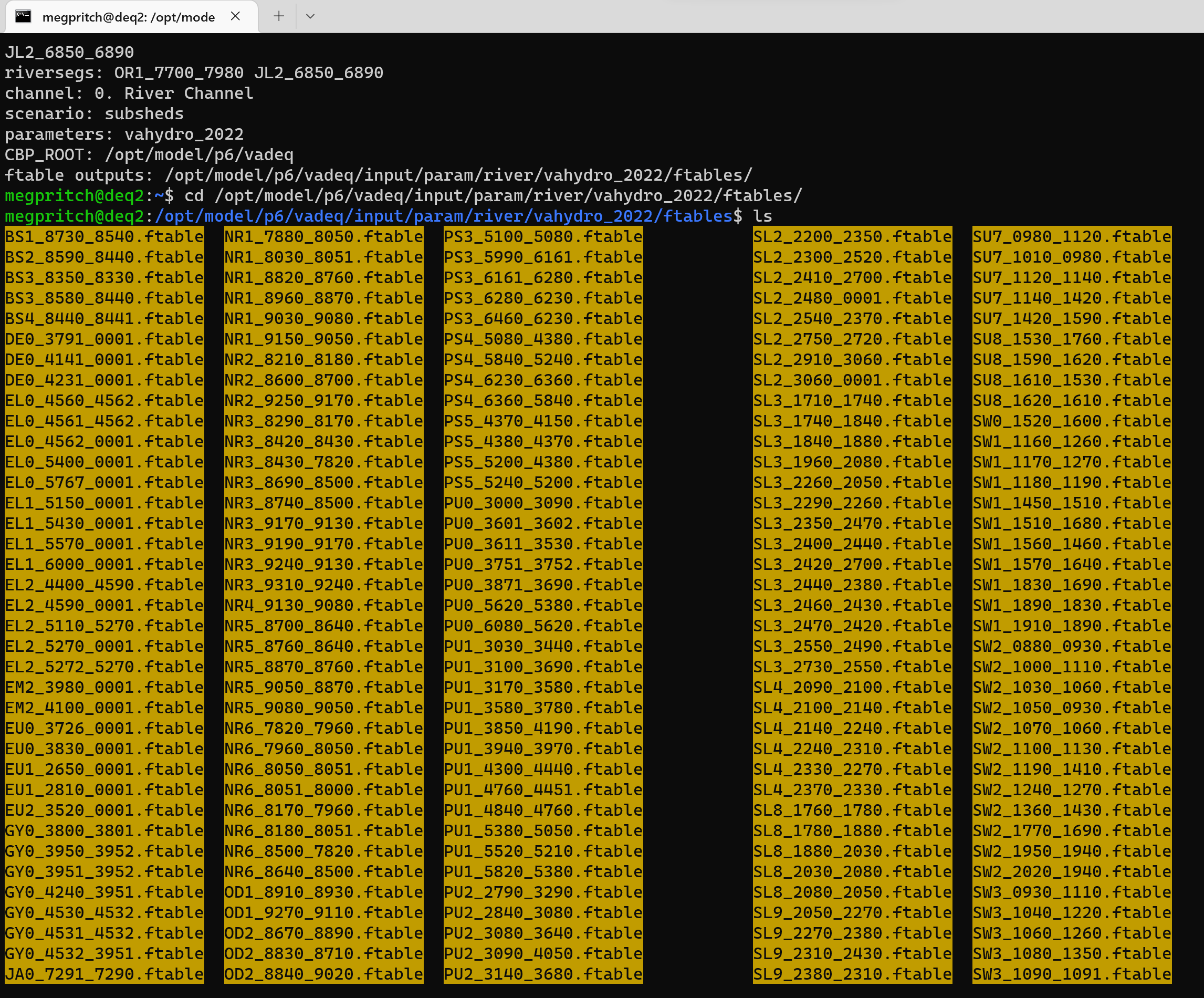This screenshot has width=1204, height=998.
Task: Close the megpritch@deq2 tab
Action: click(x=236, y=17)
